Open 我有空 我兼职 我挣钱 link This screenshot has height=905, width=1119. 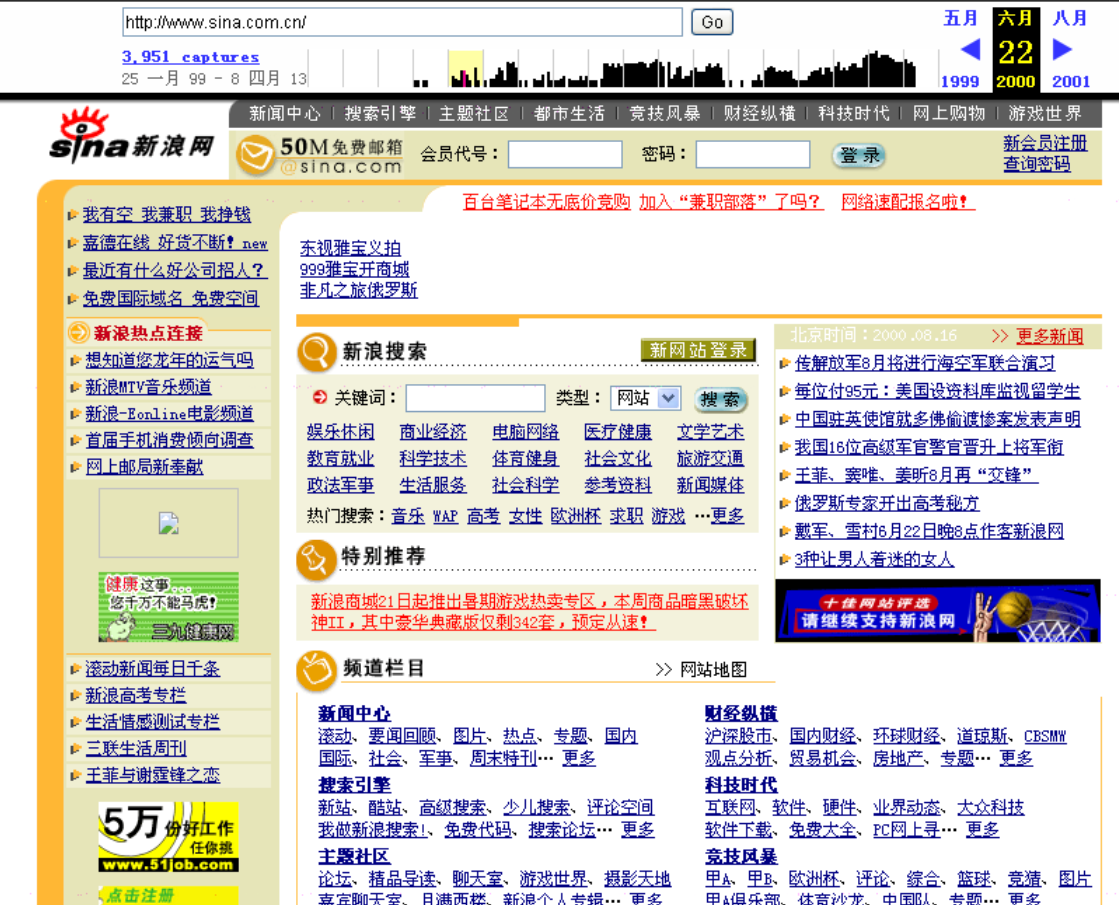(x=167, y=214)
